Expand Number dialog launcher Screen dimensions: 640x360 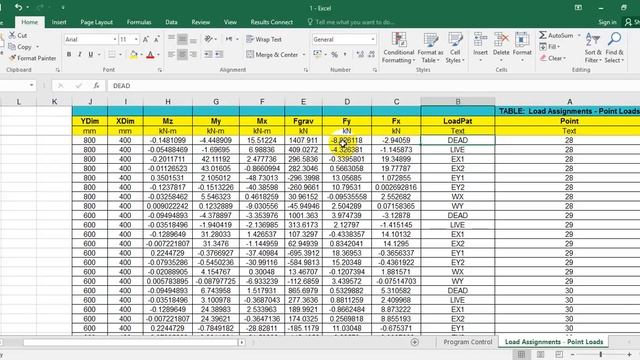[375, 70]
